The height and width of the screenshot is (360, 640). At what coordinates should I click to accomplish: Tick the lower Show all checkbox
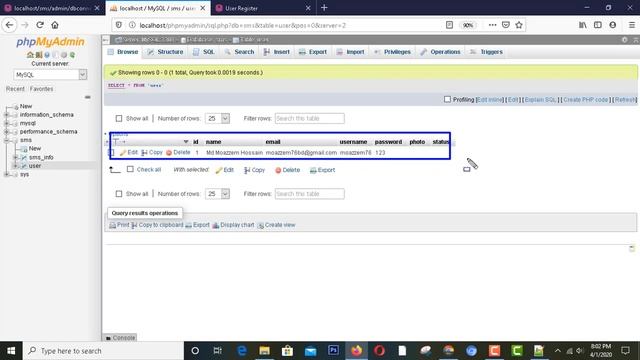119,194
